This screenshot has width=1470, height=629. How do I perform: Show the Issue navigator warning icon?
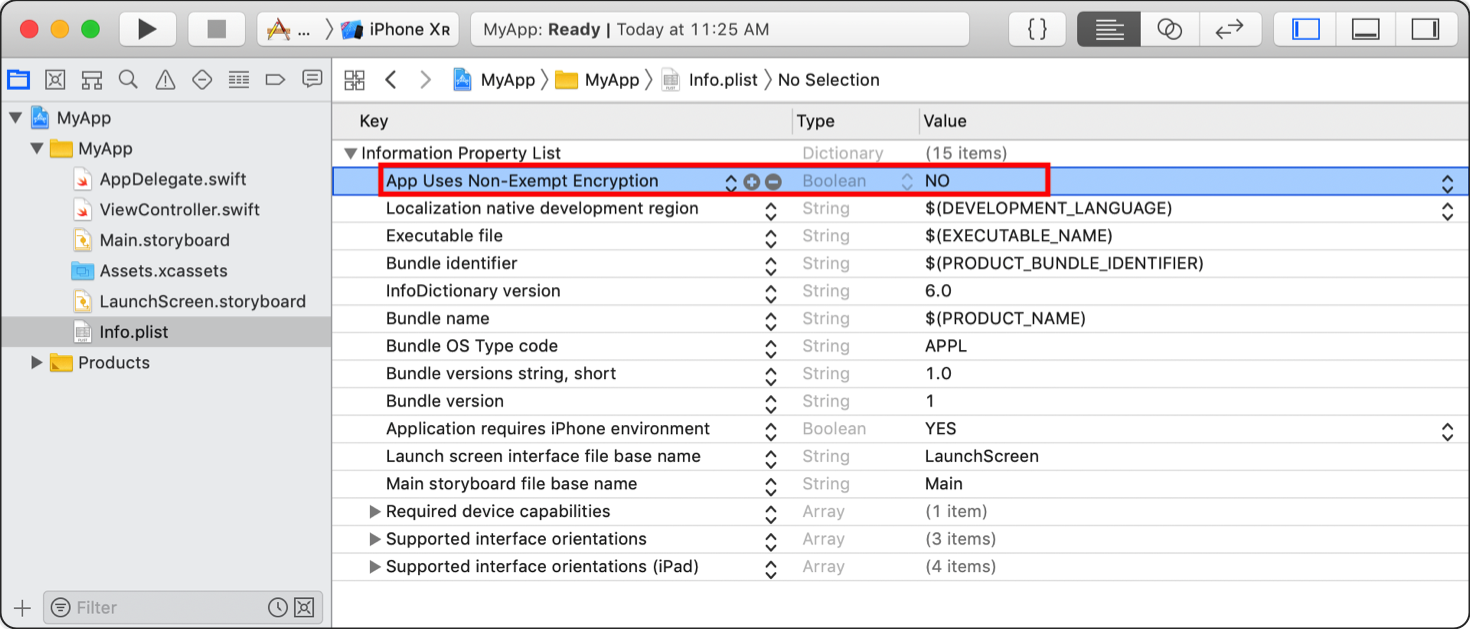click(165, 79)
